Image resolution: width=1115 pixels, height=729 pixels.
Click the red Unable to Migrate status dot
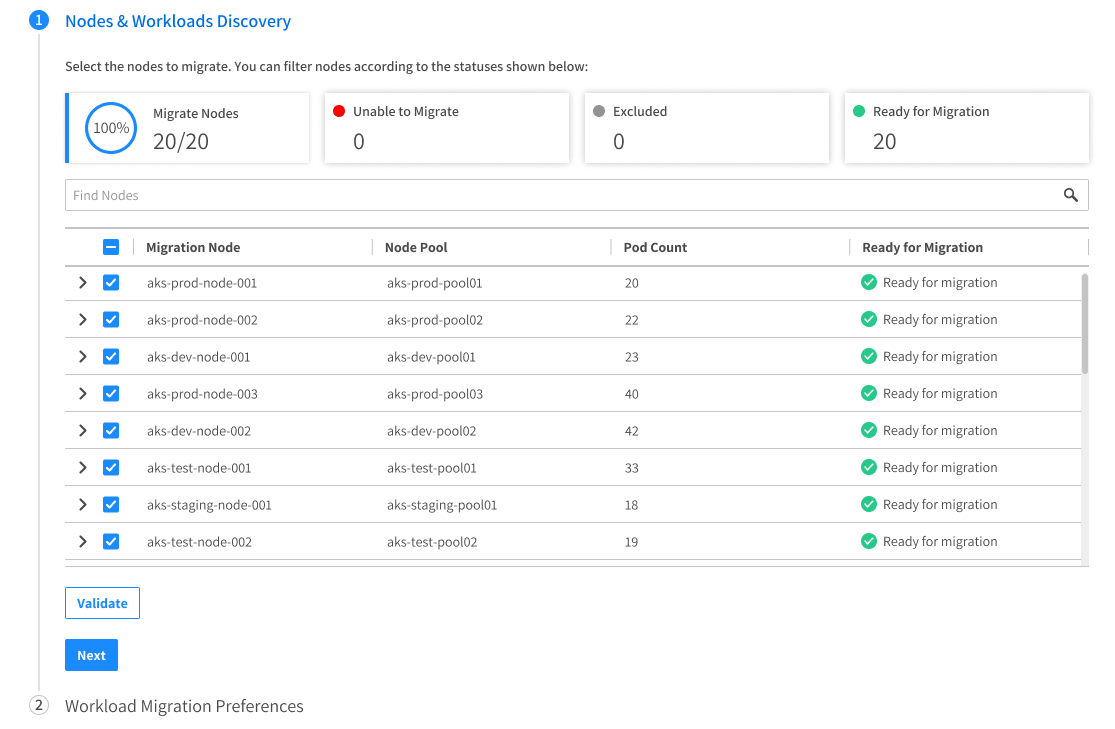pos(339,112)
